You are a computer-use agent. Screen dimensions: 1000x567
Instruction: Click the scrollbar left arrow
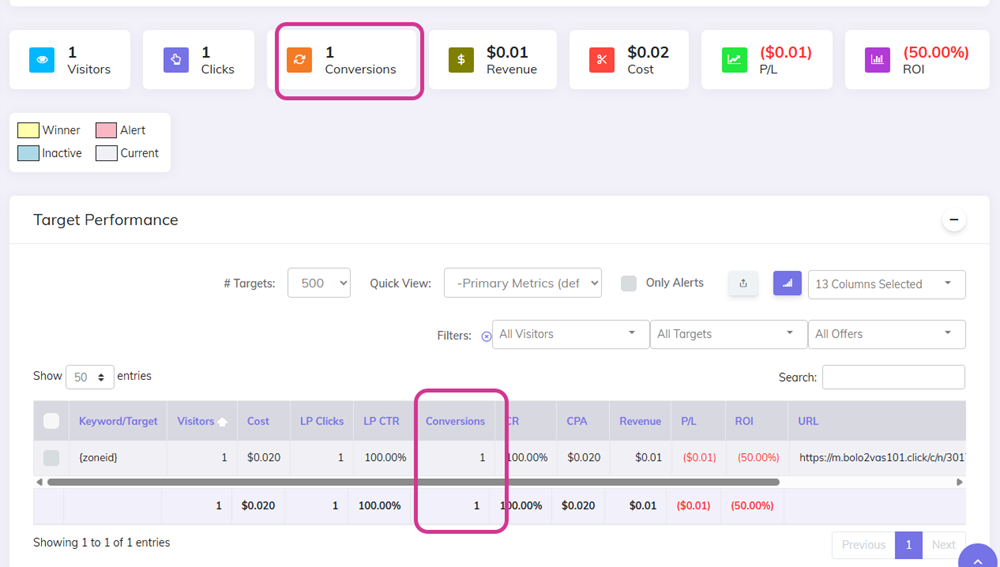pyautogui.click(x=39, y=482)
